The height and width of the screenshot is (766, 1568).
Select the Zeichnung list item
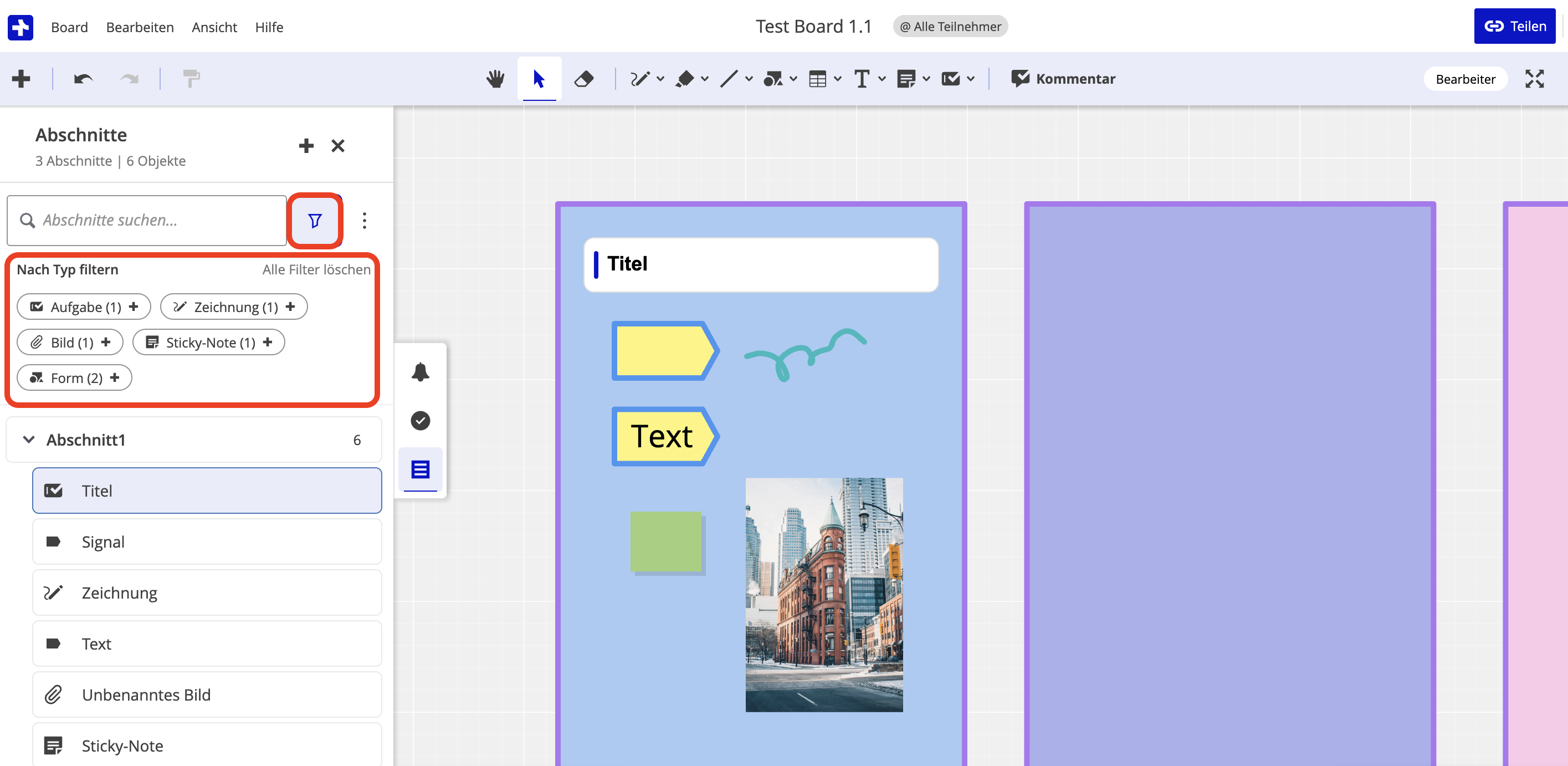click(x=207, y=593)
